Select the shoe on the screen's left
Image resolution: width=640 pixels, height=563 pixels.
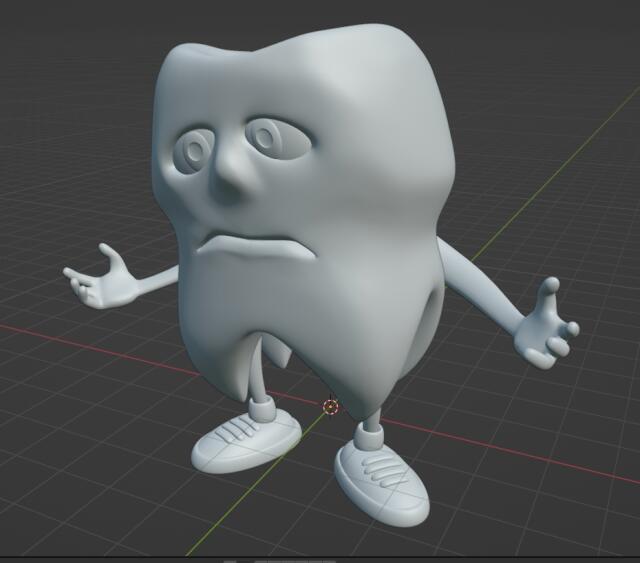click(243, 441)
